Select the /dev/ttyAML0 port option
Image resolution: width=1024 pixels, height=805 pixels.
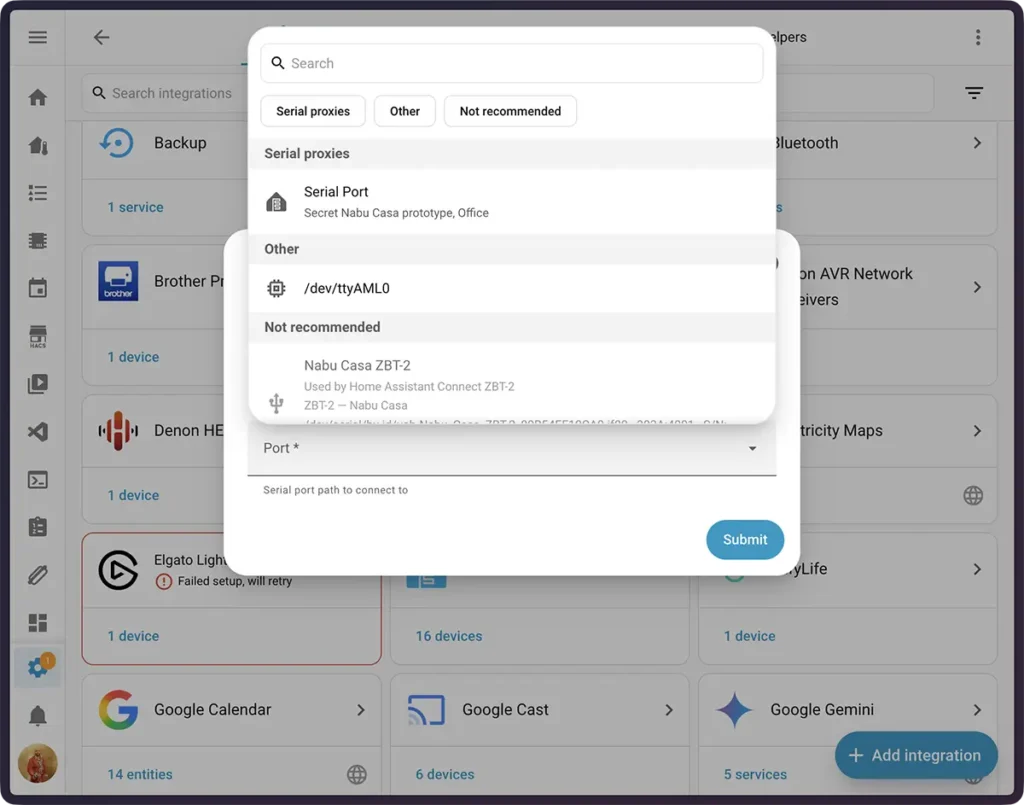[512, 288]
